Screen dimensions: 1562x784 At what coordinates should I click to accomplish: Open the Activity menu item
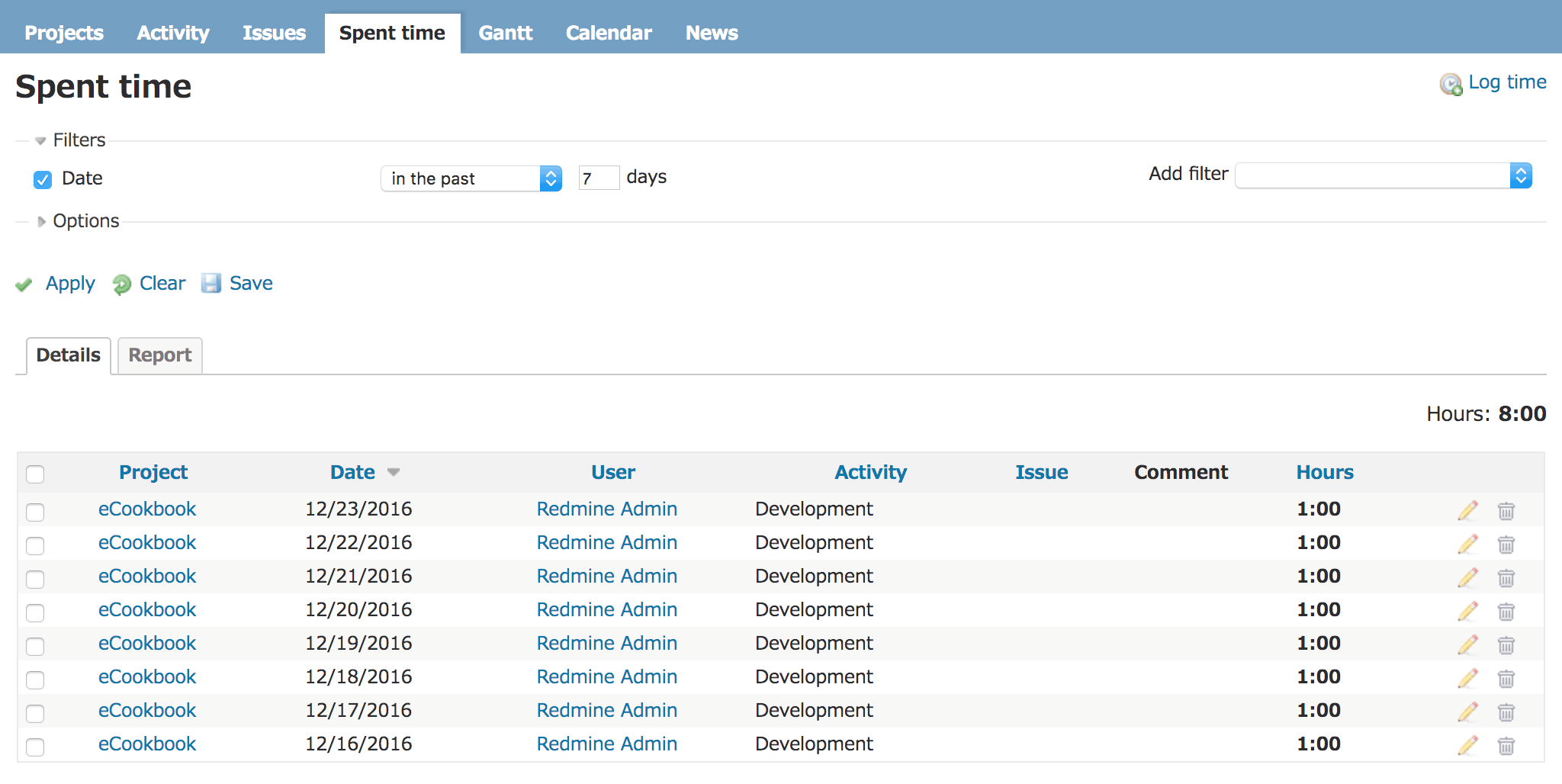click(173, 33)
